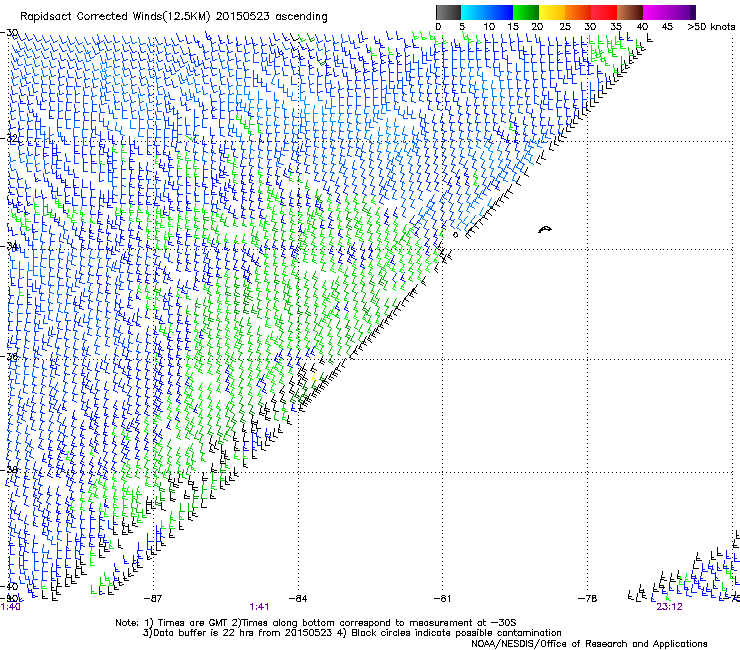Click the latitude label "-32"

coord(9,138)
